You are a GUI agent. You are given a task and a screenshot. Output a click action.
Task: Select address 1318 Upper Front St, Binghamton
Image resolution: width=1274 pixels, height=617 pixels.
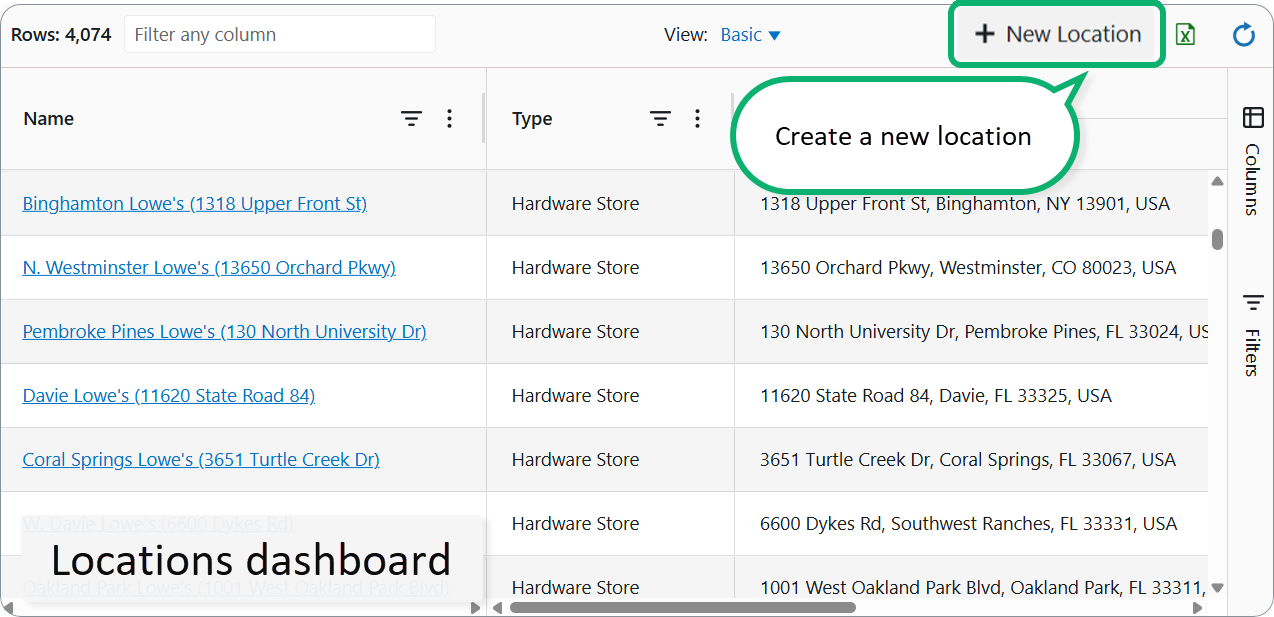(965, 204)
